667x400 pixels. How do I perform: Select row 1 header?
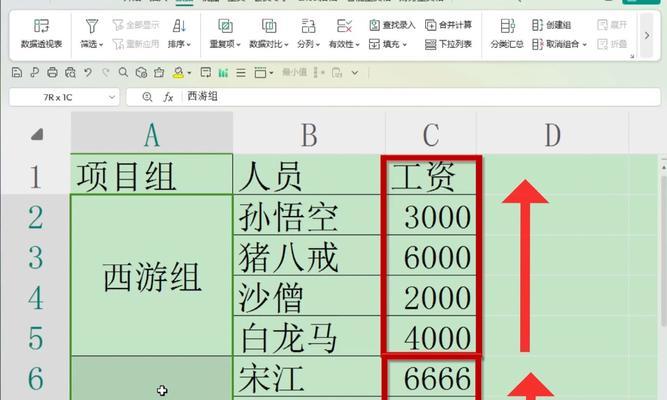pyautogui.click(x=35, y=175)
